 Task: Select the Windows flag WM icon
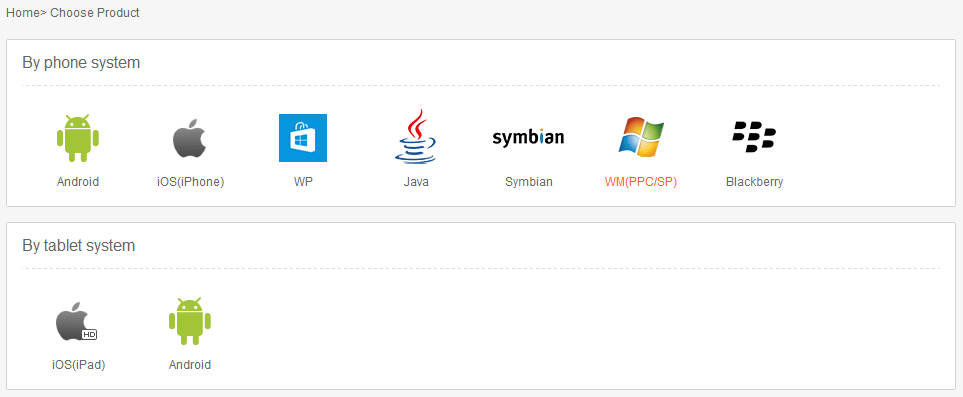click(x=641, y=137)
